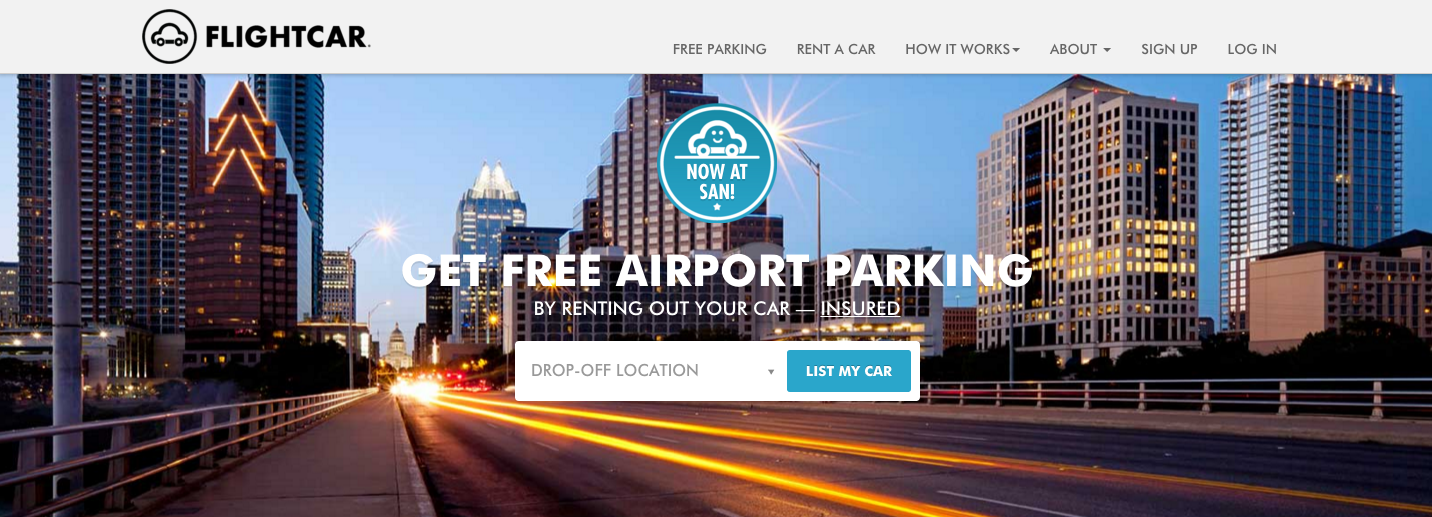Click the FlightCar circular car logo icon
The image size is (1432, 517).
(170, 37)
